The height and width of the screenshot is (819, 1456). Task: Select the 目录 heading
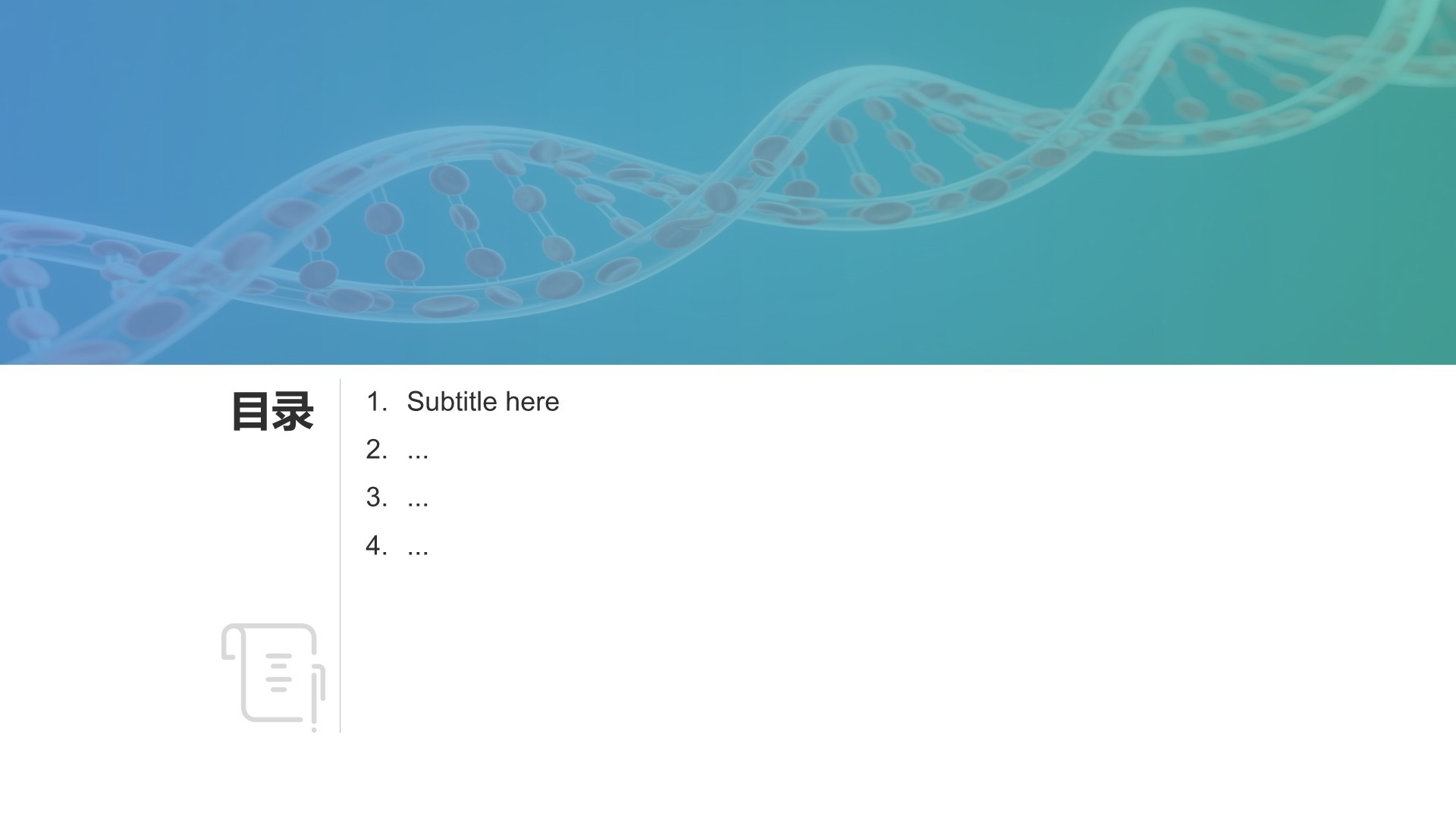coord(272,412)
